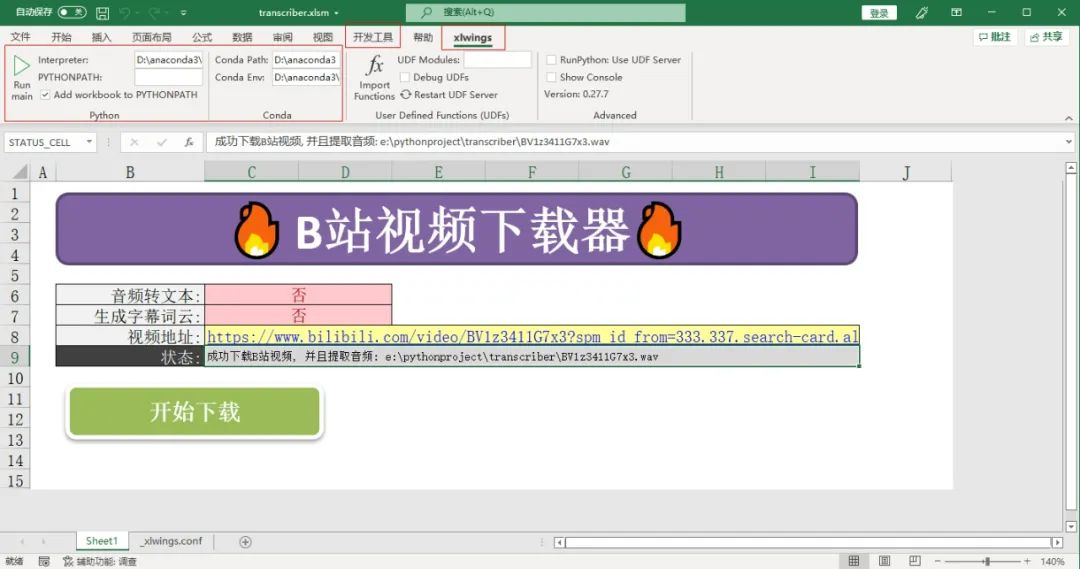Open the Name Box dropdown arrow
The image size is (1080, 569).
point(89,142)
